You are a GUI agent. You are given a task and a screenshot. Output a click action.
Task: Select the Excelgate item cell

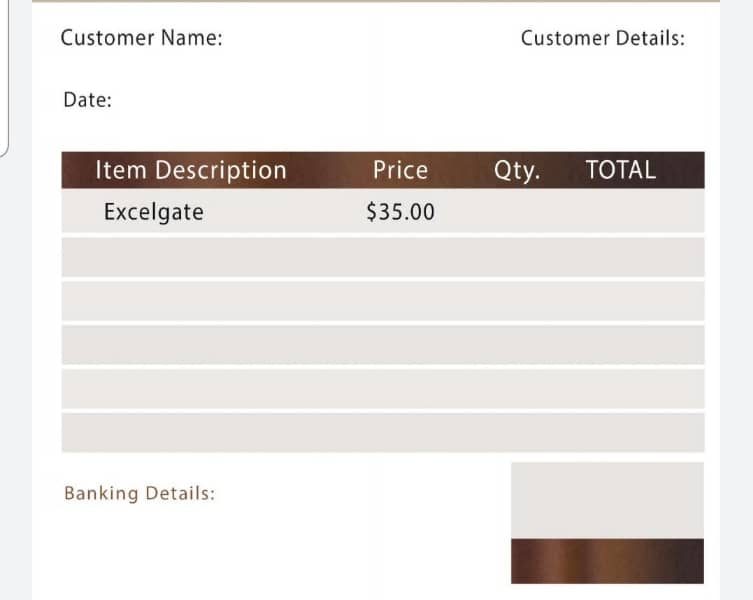tap(154, 212)
